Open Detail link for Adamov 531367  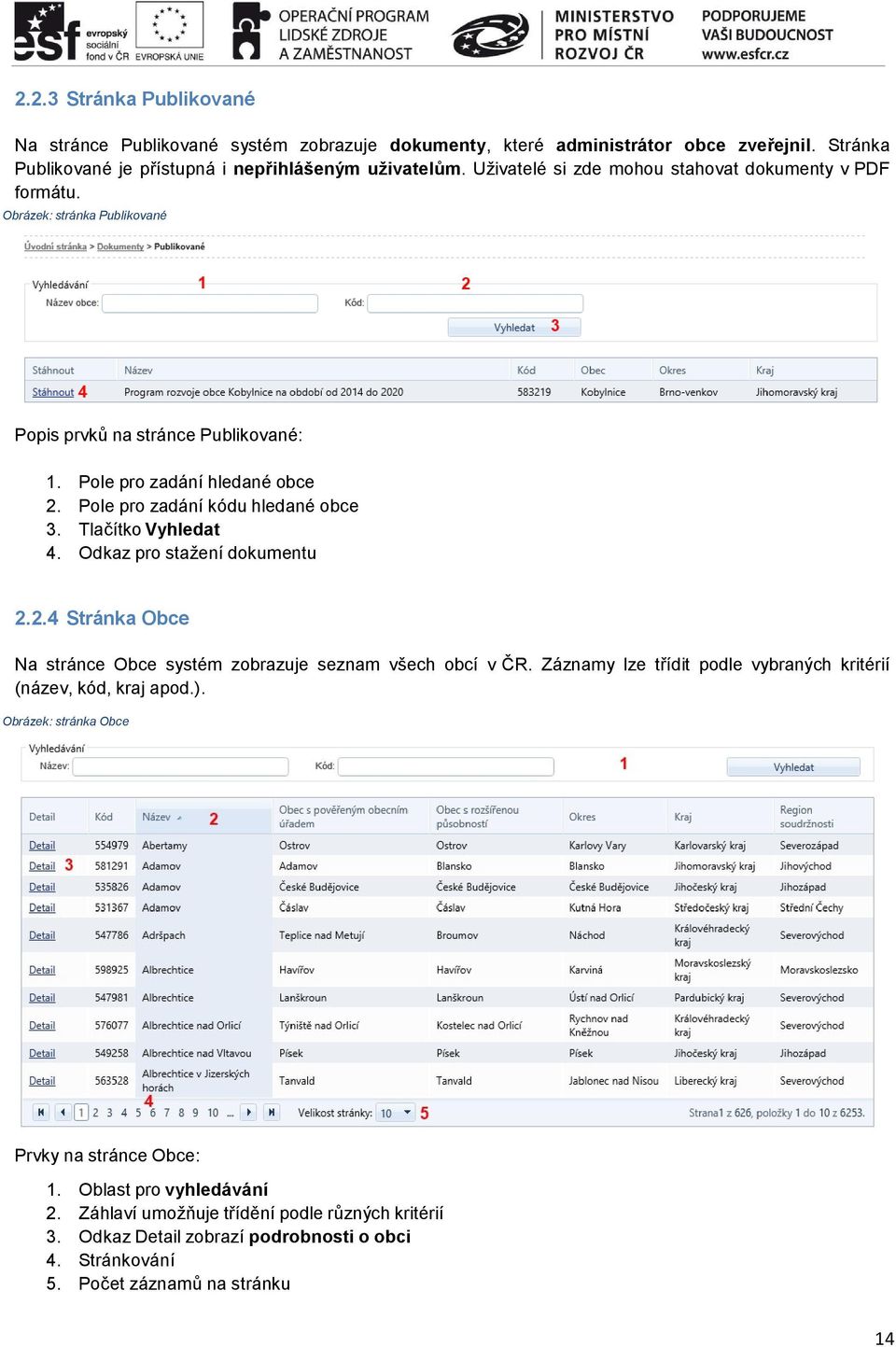pyautogui.click(x=42, y=907)
